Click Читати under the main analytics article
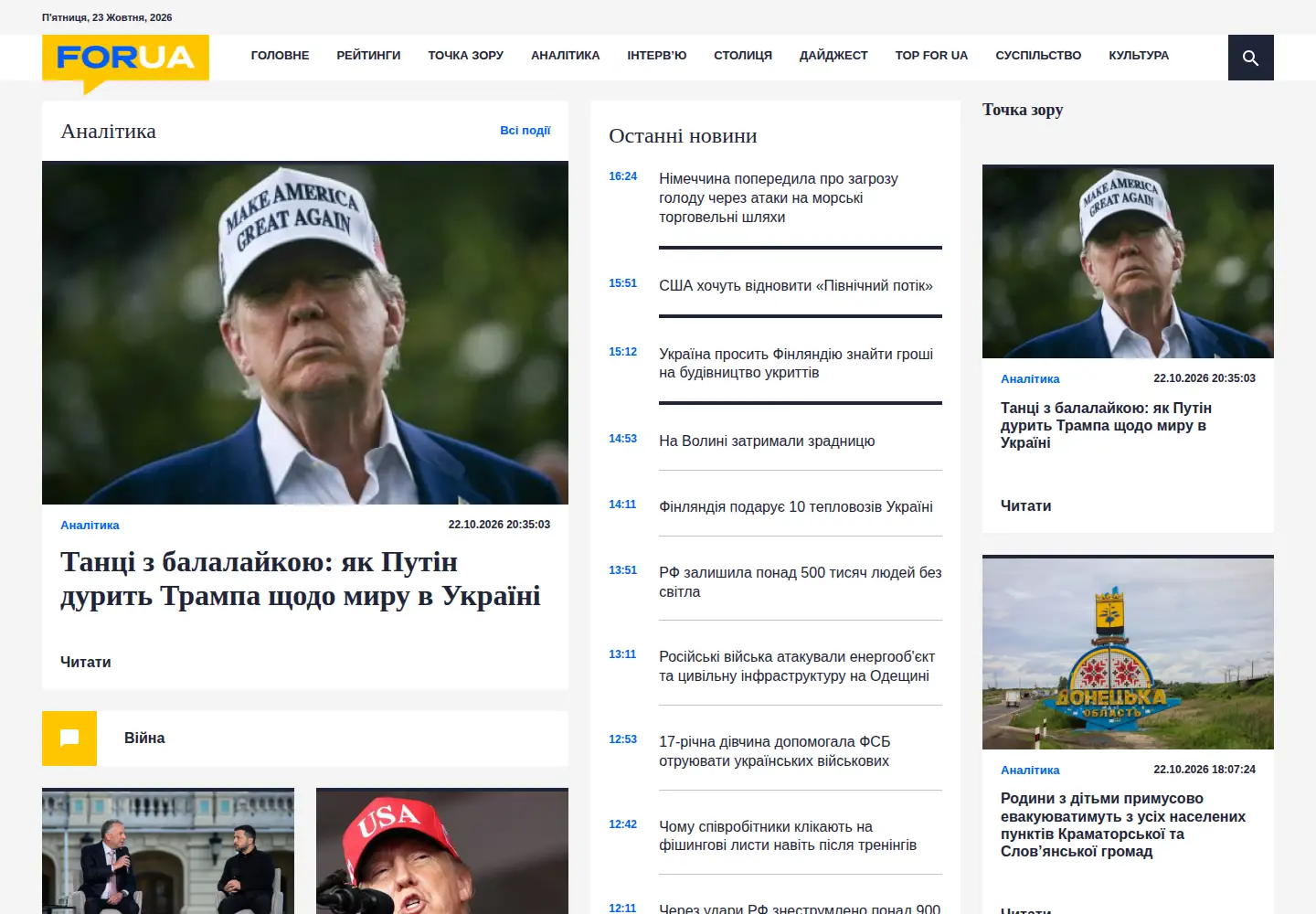Screen dimensions: 1316x914 click(86, 663)
